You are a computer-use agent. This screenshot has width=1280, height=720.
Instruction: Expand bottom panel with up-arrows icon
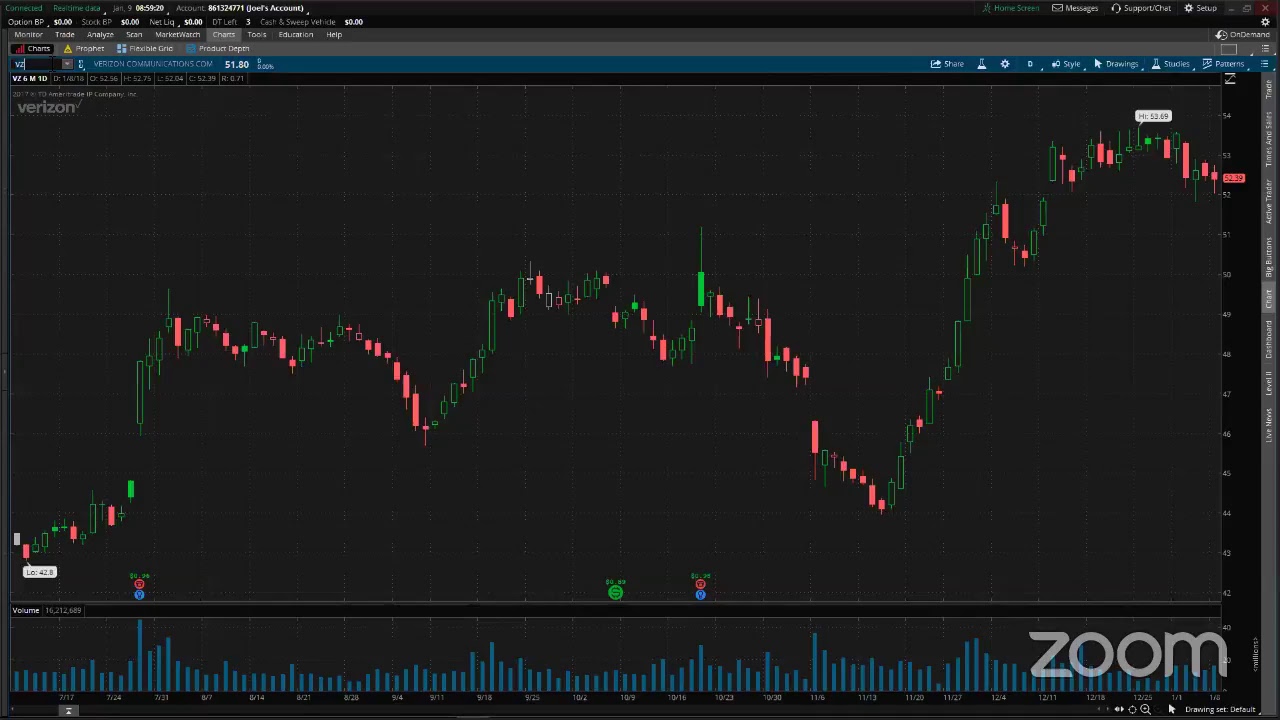tap(69, 711)
